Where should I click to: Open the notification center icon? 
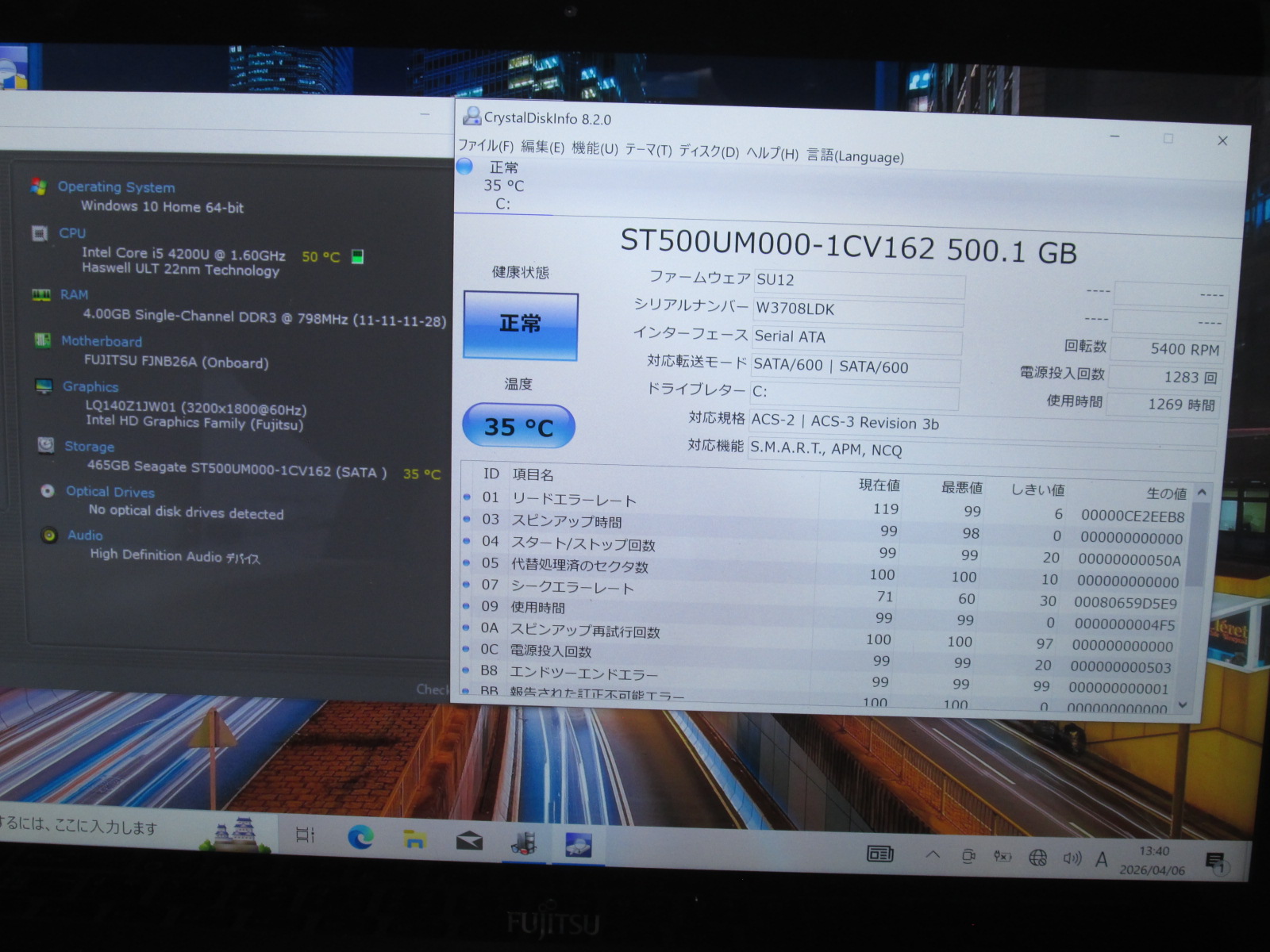tap(1215, 862)
